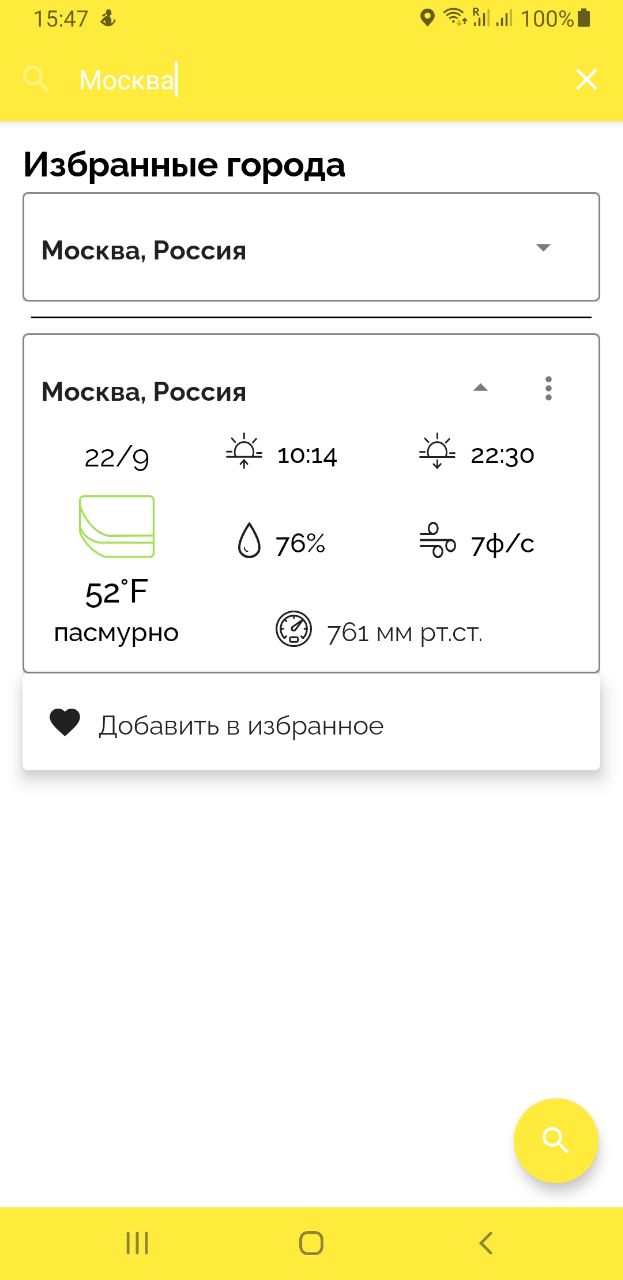This screenshot has width=623, height=1280.
Task: Collapse the Москва weather card with the arrow
Action: [x=480, y=388]
